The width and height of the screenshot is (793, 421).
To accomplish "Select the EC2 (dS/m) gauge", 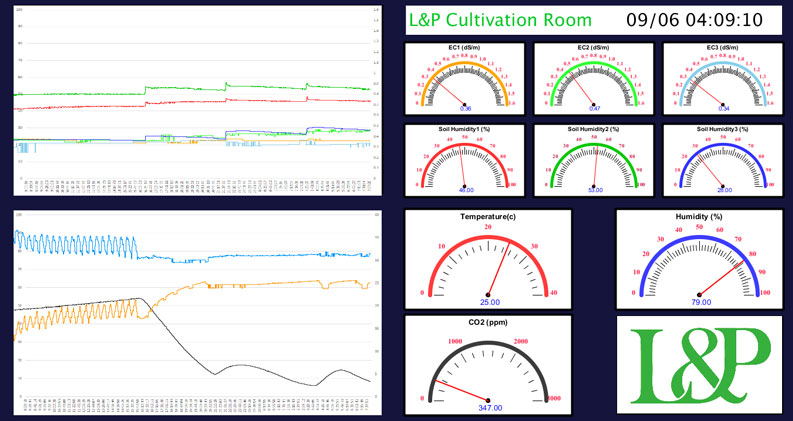I will click(x=594, y=78).
